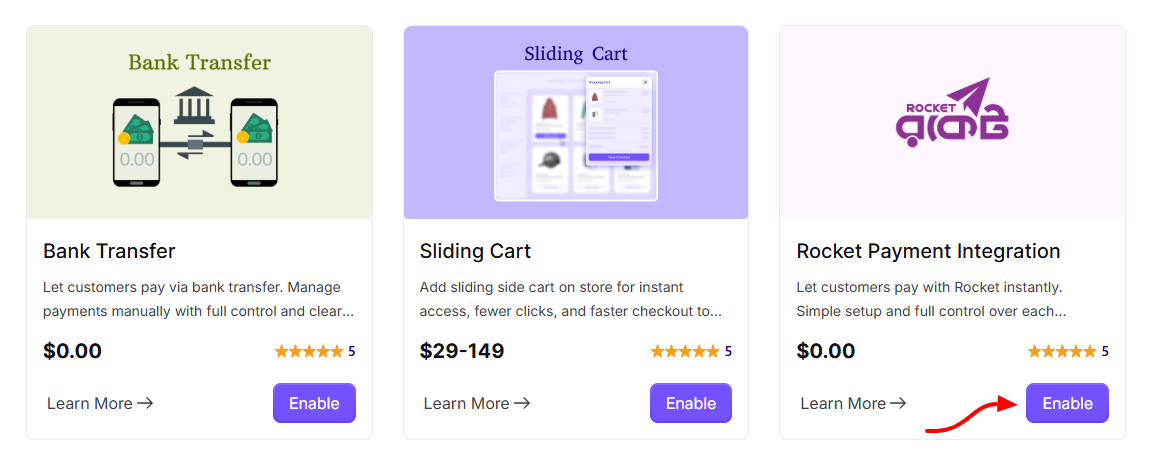
Task: Enable the Sliding Cart module
Action: [690, 403]
